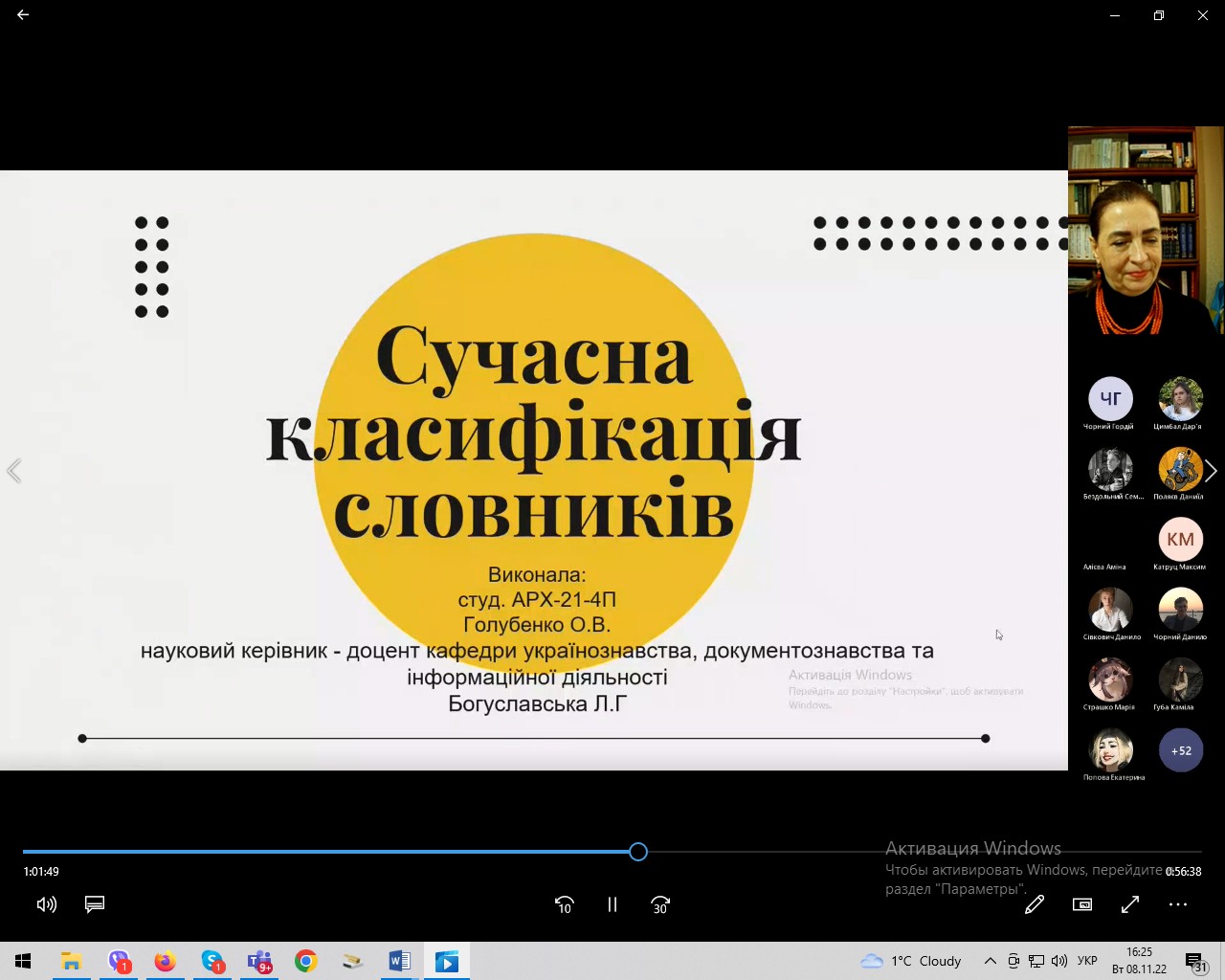
Task: Click the left chevron on the slide
Action: pyautogui.click(x=13, y=471)
